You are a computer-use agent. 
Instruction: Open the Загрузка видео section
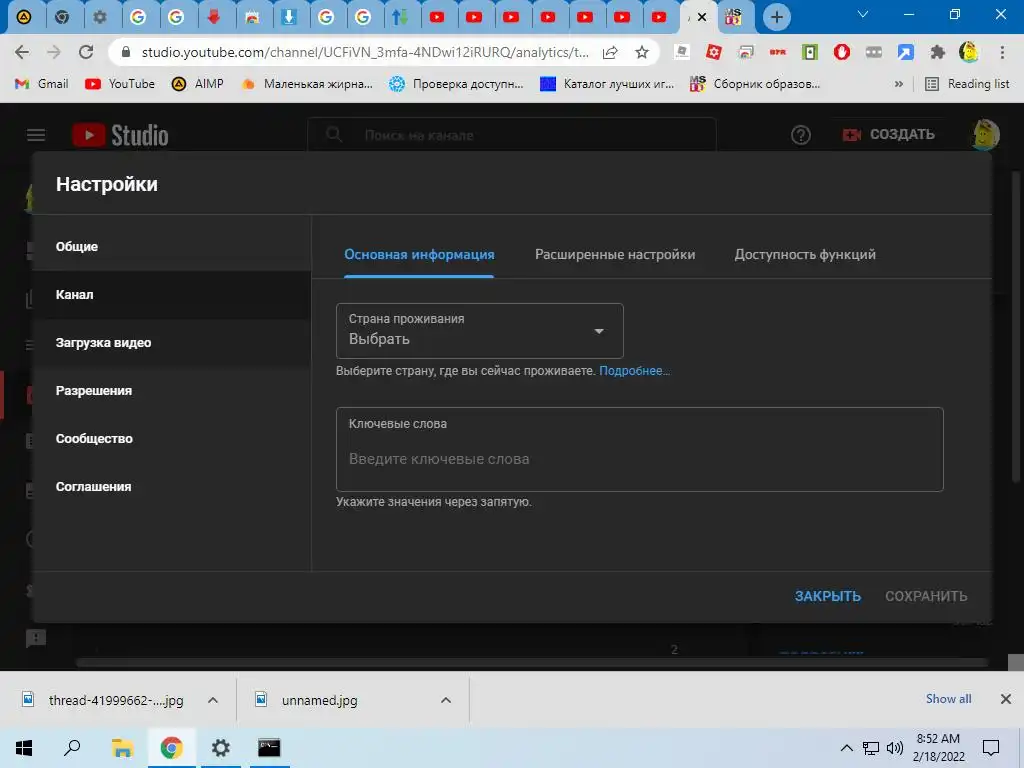tap(171, 342)
